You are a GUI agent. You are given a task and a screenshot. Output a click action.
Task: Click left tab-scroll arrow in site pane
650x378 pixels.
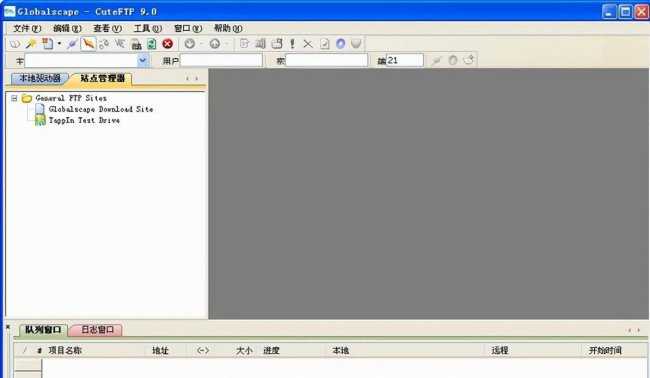click(x=188, y=78)
